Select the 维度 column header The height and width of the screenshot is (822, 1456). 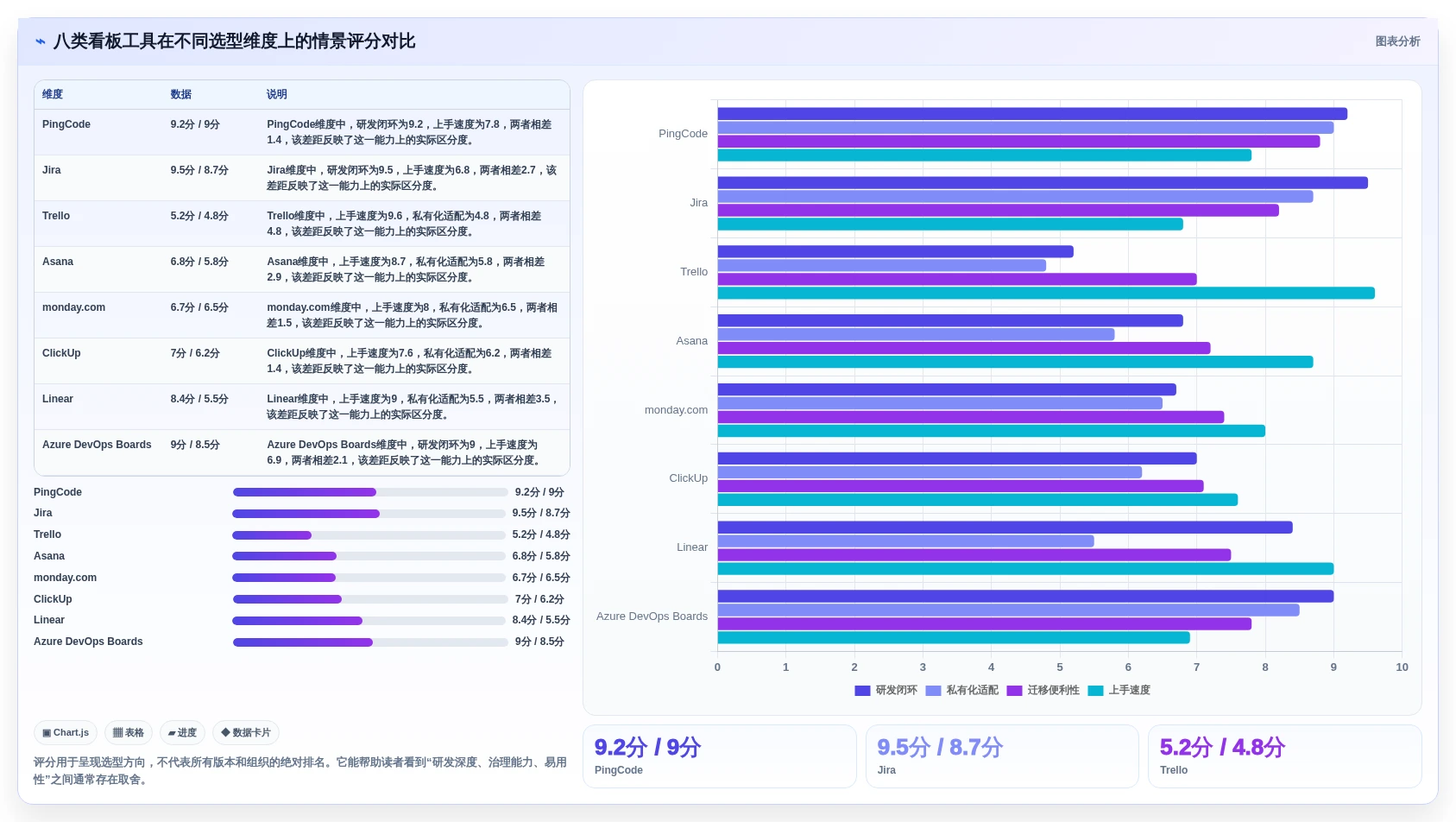click(53, 94)
